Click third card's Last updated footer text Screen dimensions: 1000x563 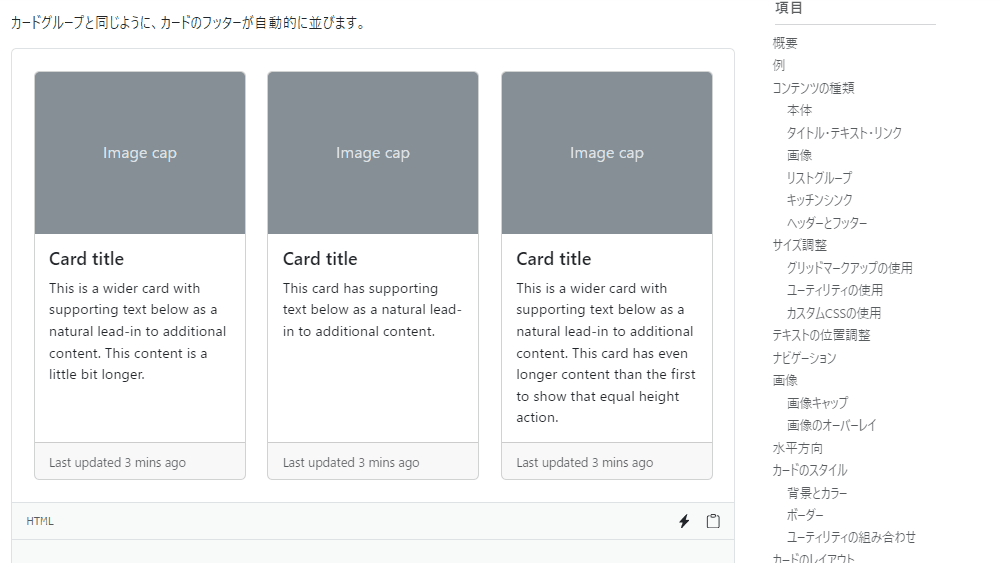(585, 463)
